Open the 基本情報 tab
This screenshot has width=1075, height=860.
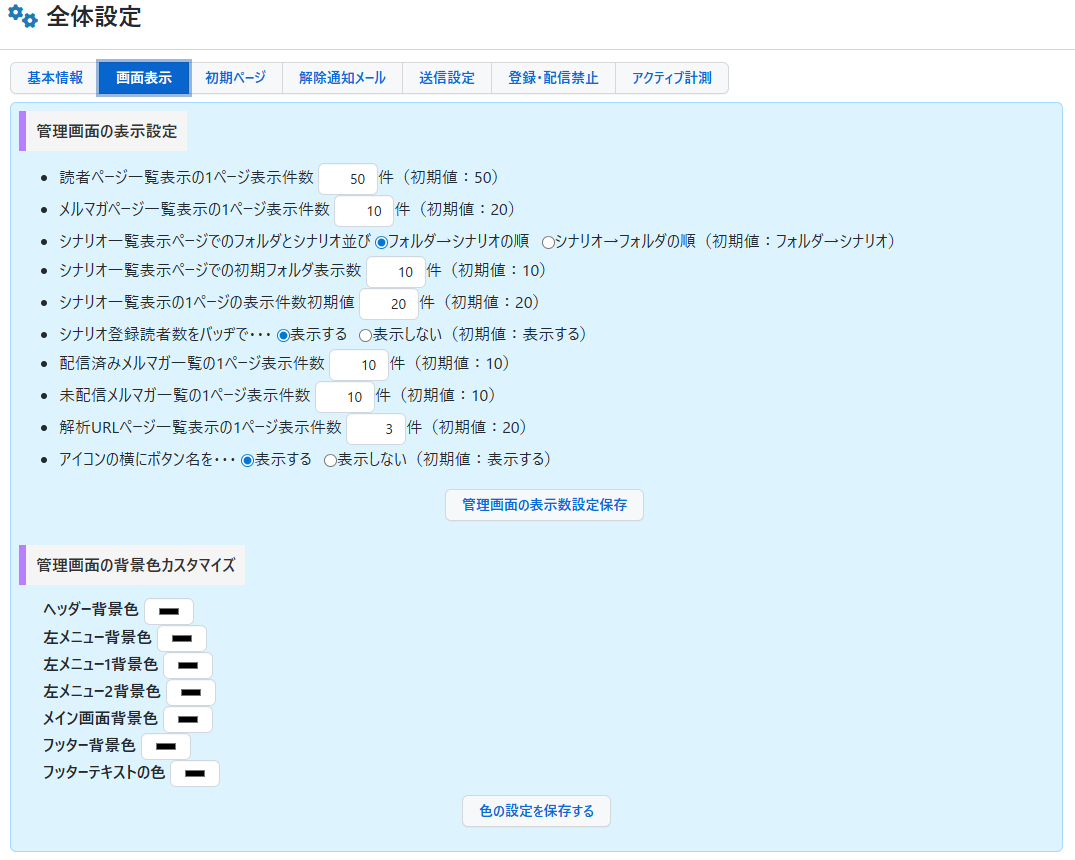click(x=55, y=78)
